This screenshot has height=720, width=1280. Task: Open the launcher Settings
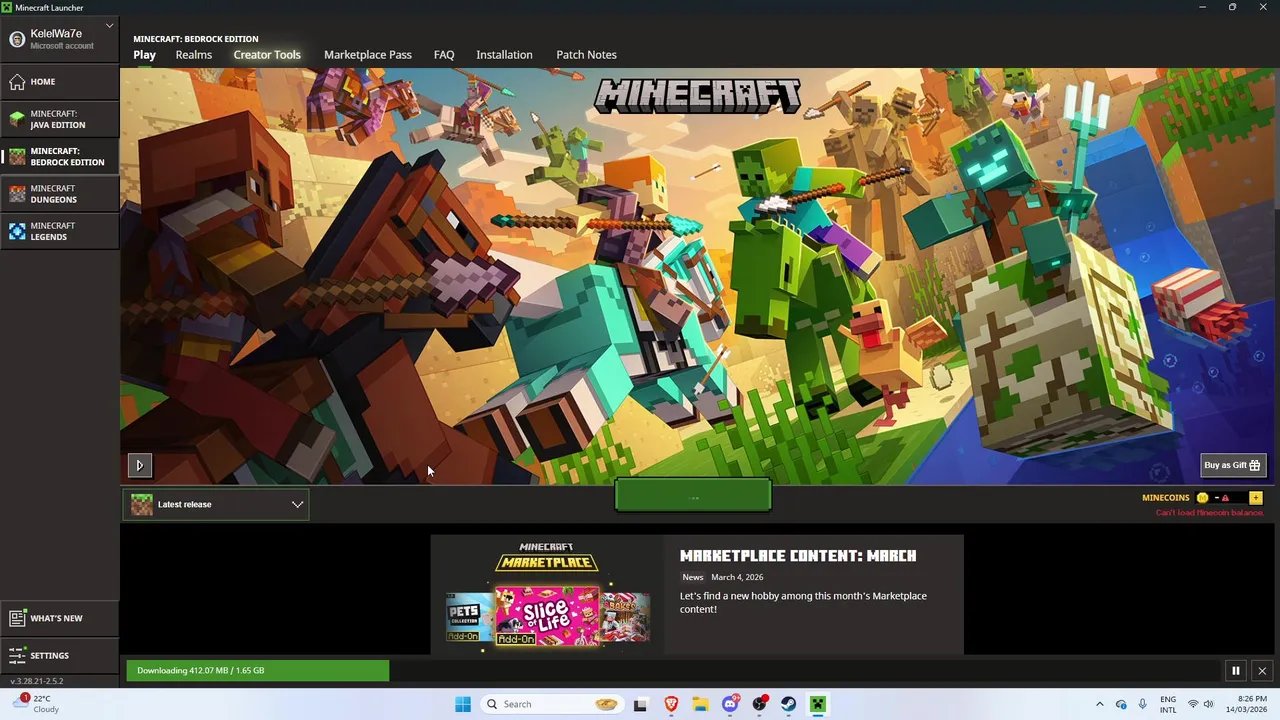59,655
